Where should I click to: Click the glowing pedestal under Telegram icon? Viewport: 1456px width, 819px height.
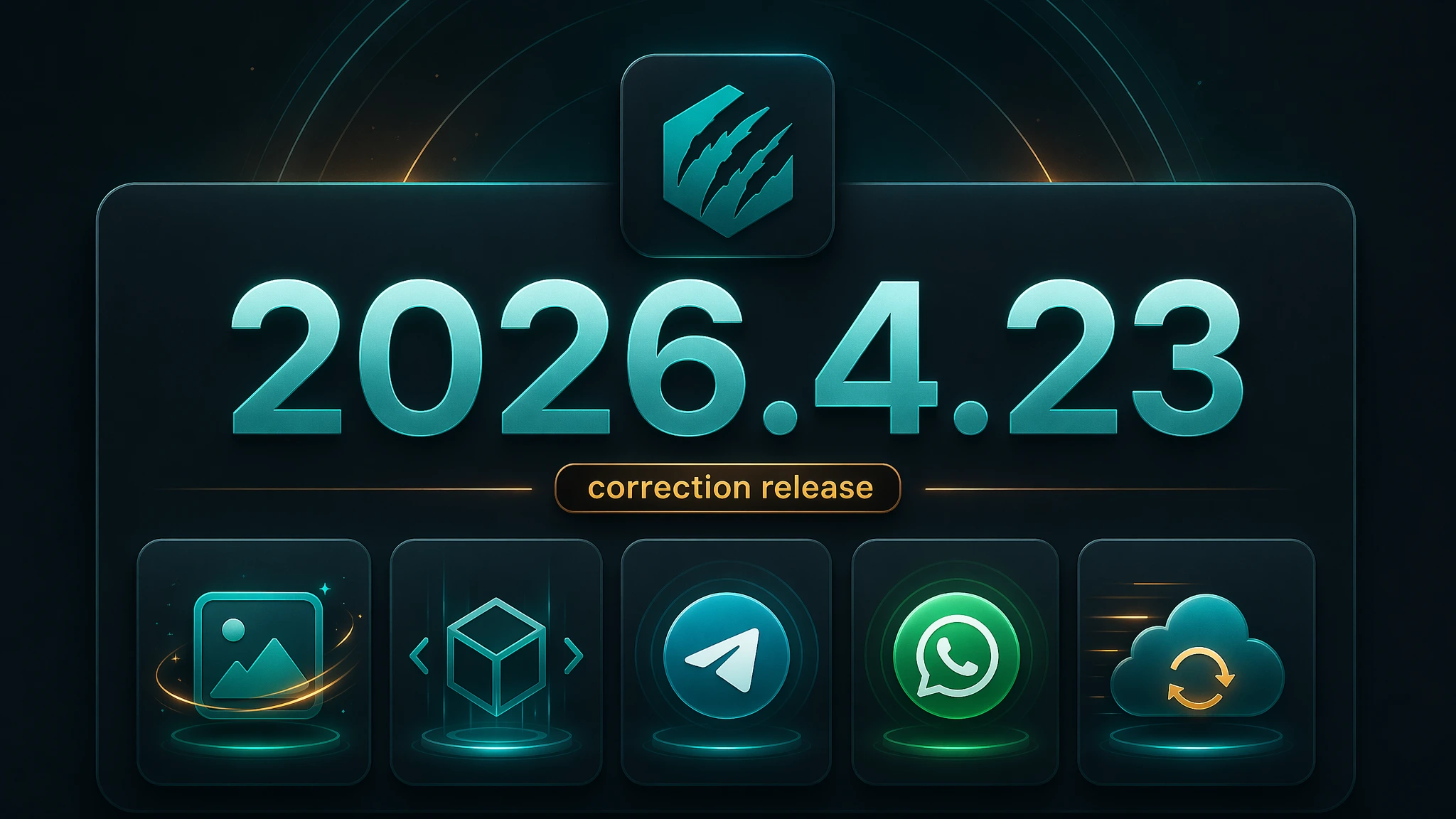726,739
